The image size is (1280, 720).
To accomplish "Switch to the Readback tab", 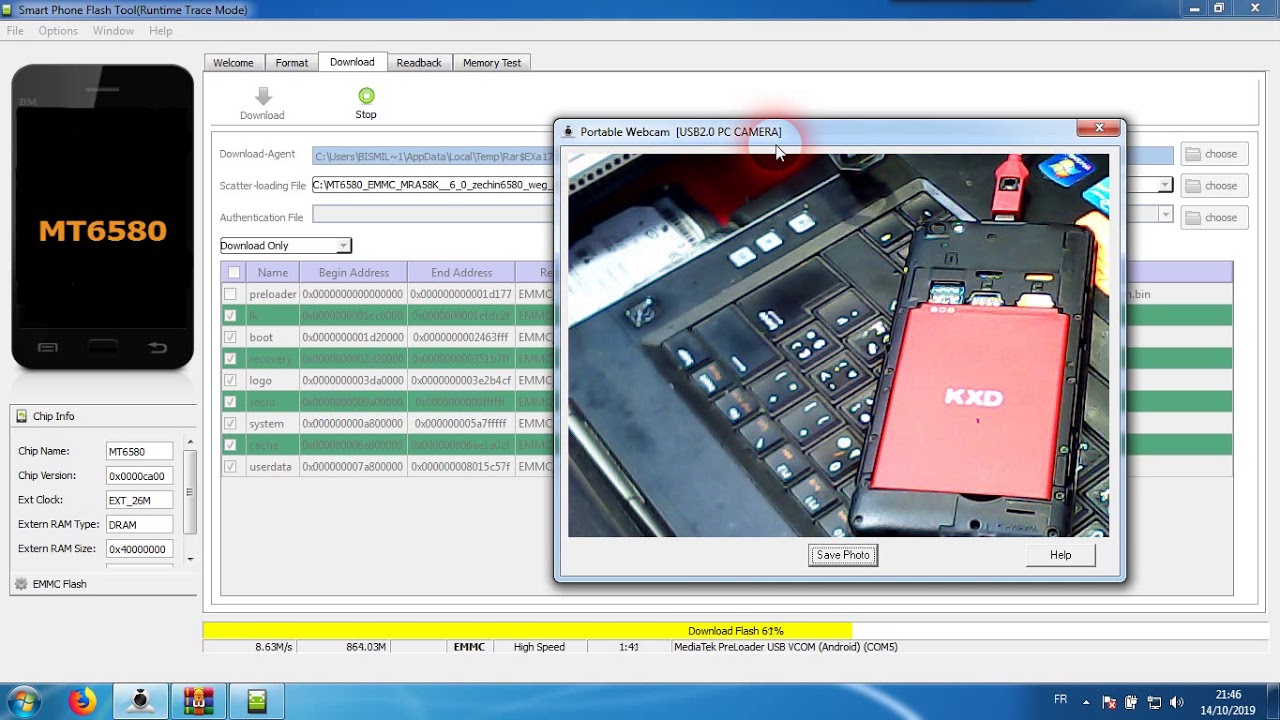I will (x=419, y=62).
